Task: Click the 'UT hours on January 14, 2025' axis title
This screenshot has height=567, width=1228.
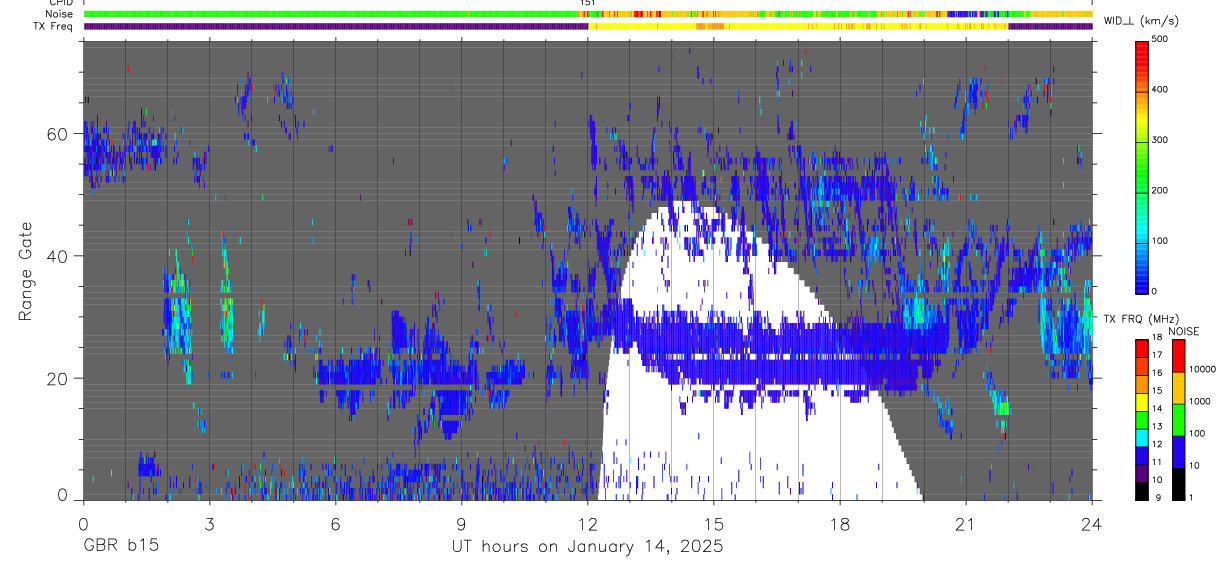Action: (x=587, y=547)
